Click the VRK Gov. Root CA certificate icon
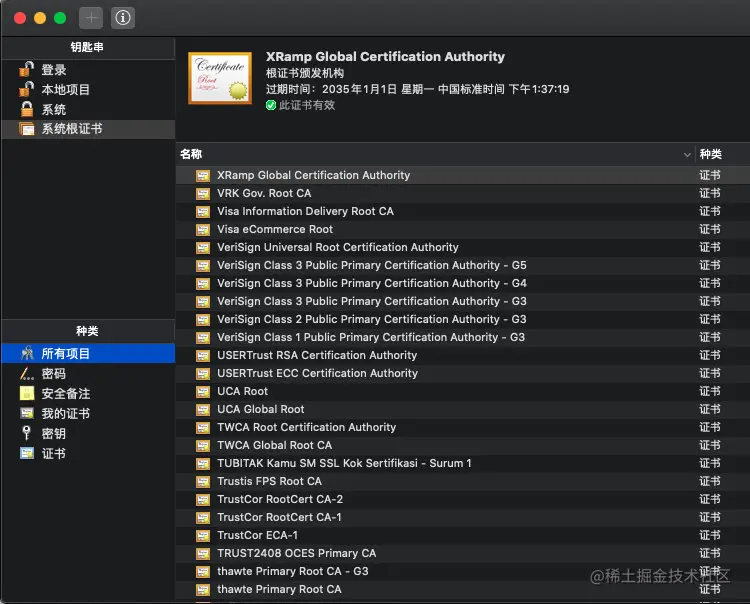Image resolution: width=750 pixels, height=604 pixels. point(203,194)
